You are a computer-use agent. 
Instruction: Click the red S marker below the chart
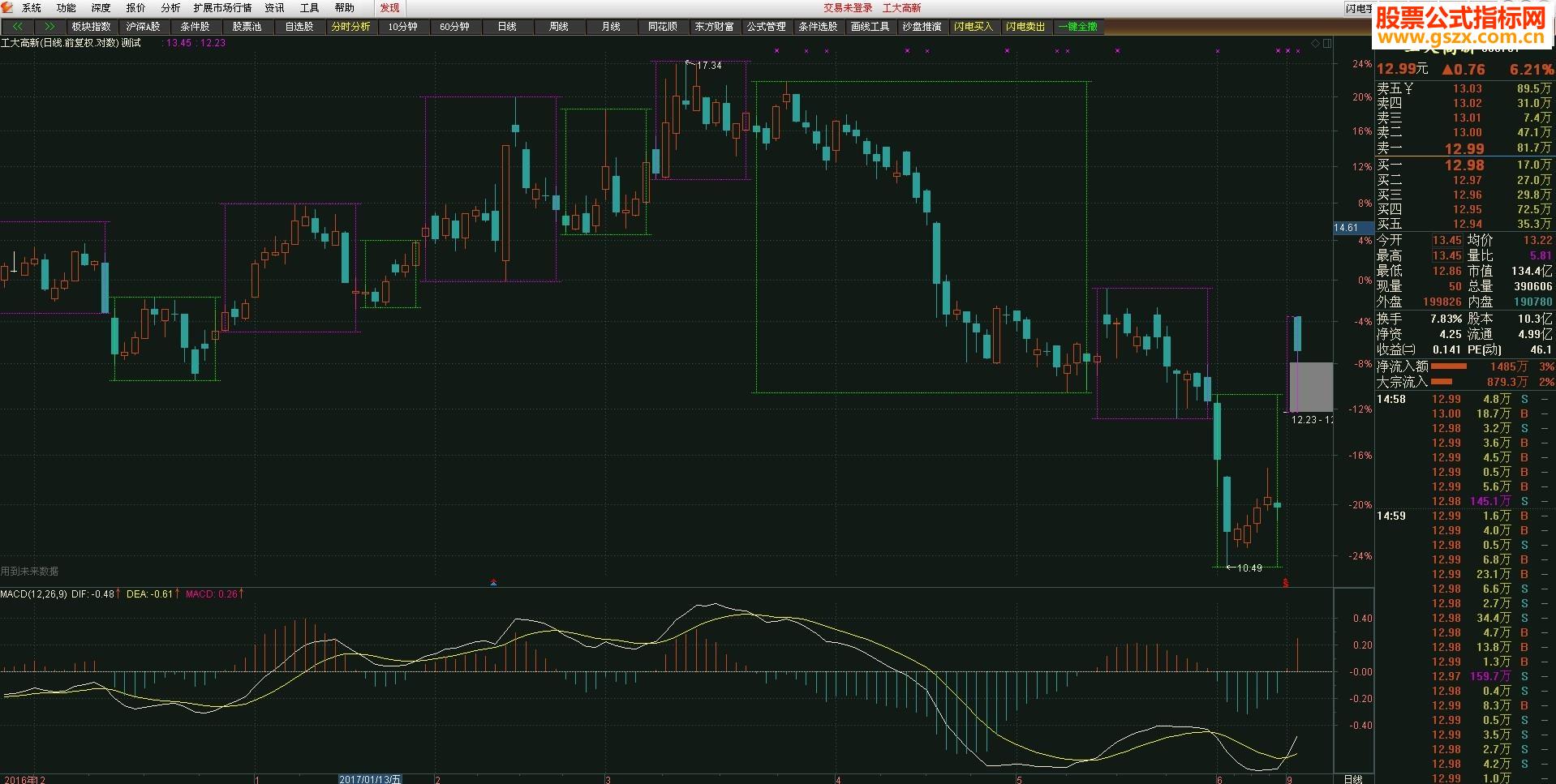pyautogui.click(x=1286, y=583)
